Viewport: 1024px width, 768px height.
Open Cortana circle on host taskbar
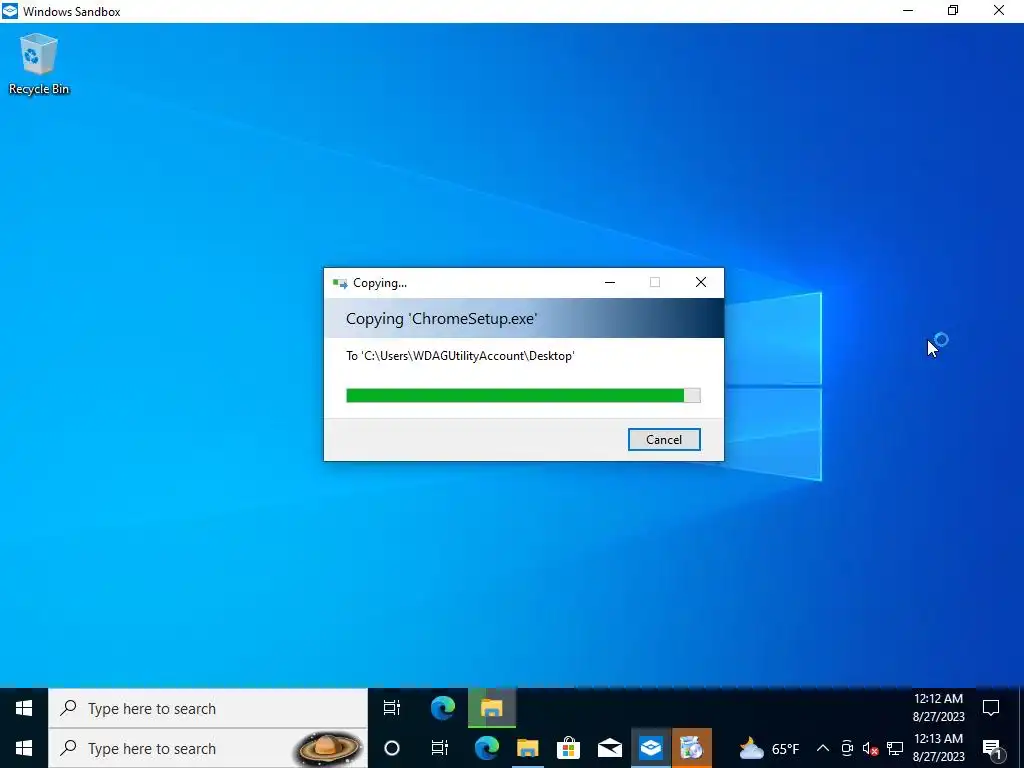click(392, 748)
